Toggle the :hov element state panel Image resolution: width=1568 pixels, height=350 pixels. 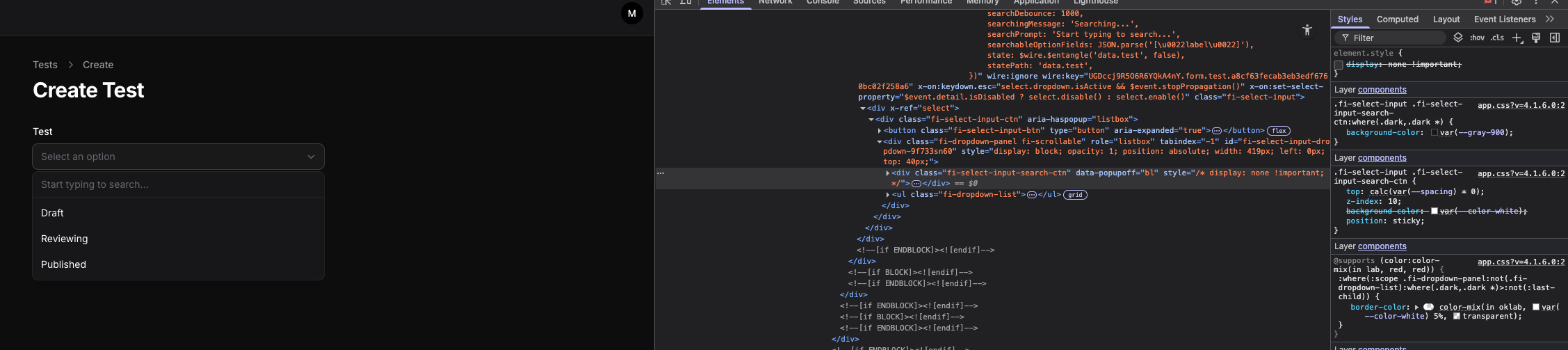(x=1477, y=38)
